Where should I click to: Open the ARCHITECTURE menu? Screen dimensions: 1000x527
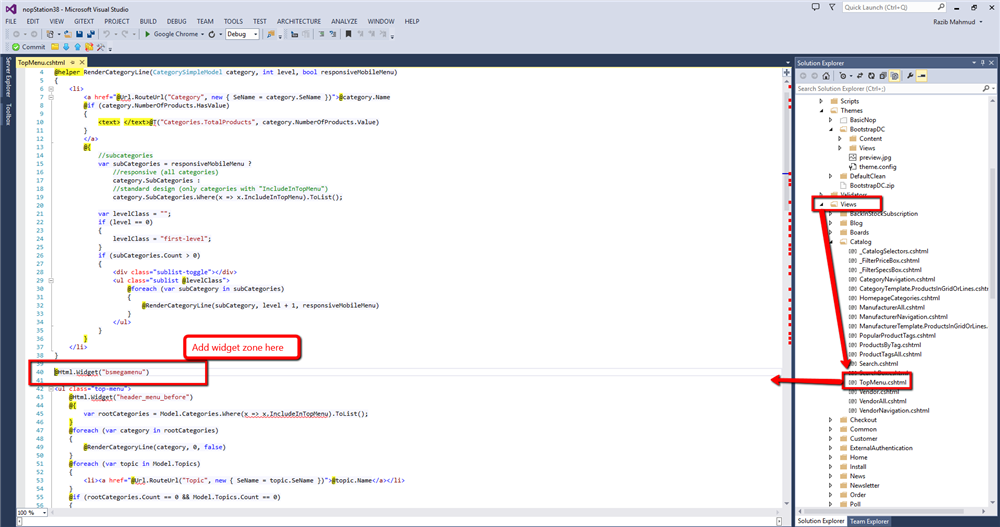coord(299,22)
